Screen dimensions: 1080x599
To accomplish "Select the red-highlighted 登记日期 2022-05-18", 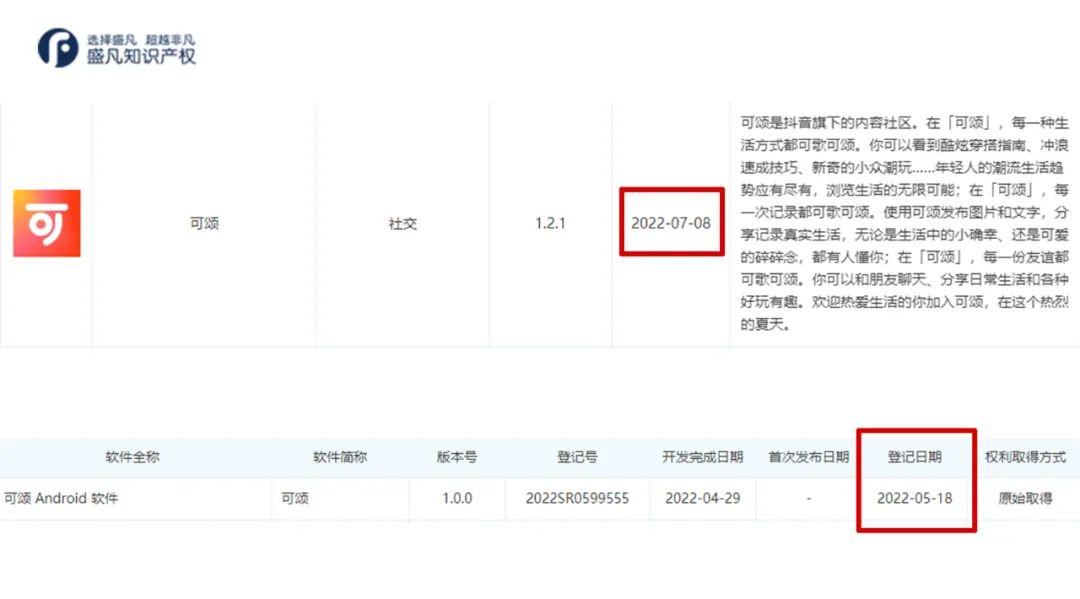I will tap(916, 498).
